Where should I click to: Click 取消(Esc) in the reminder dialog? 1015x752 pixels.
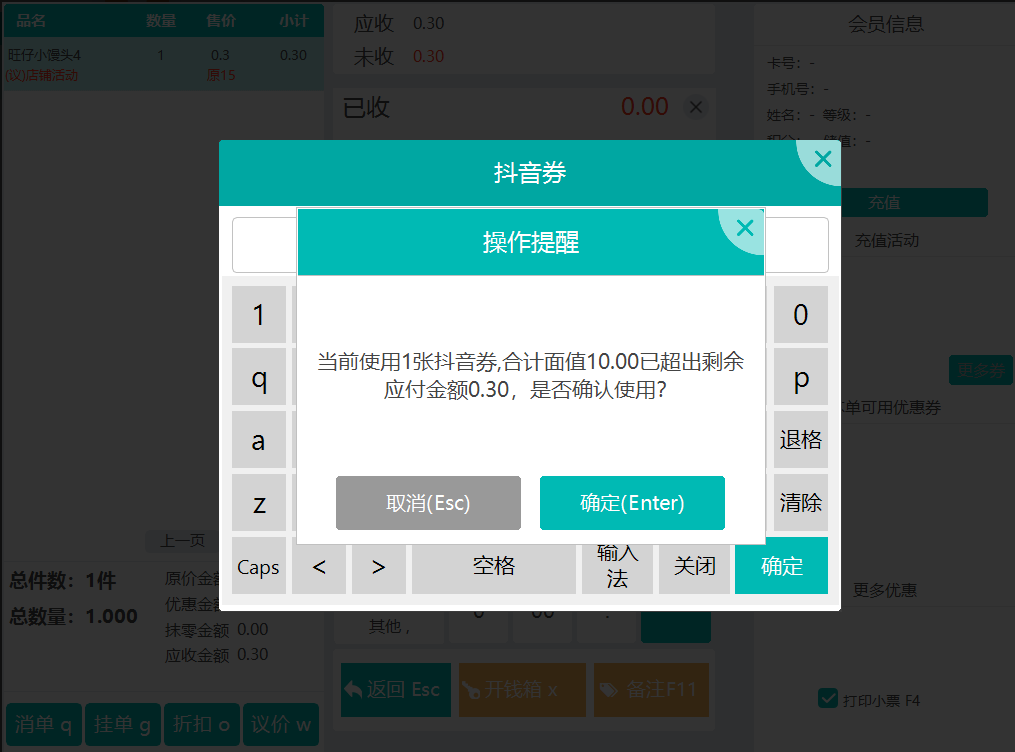(428, 503)
